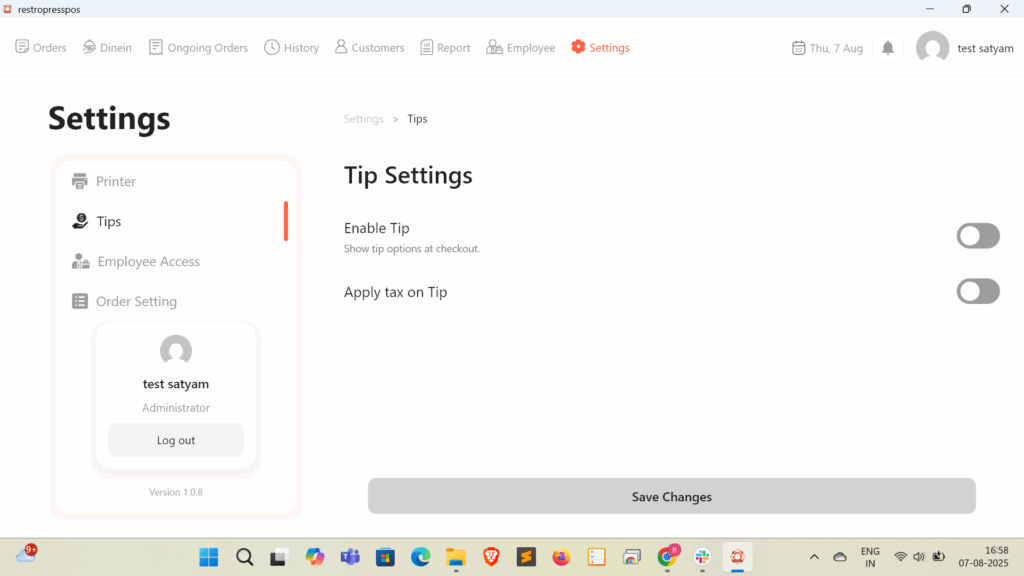Enable the Apply tax on Tip switch
Screen dimensions: 1024x576
[x=977, y=291]
